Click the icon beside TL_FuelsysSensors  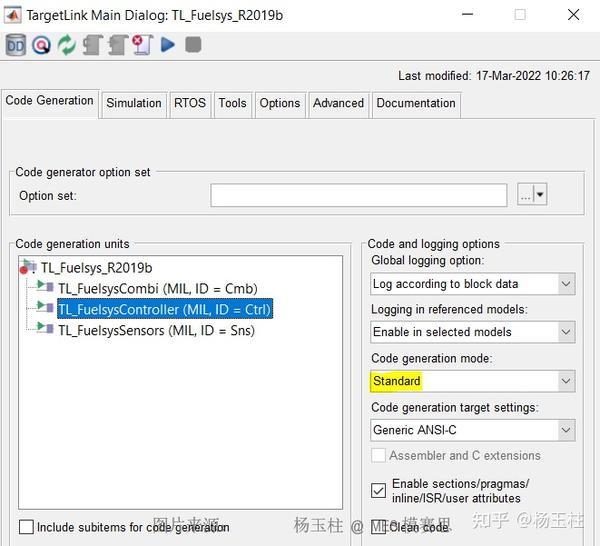pyautogui.click(x=45, y=328)
